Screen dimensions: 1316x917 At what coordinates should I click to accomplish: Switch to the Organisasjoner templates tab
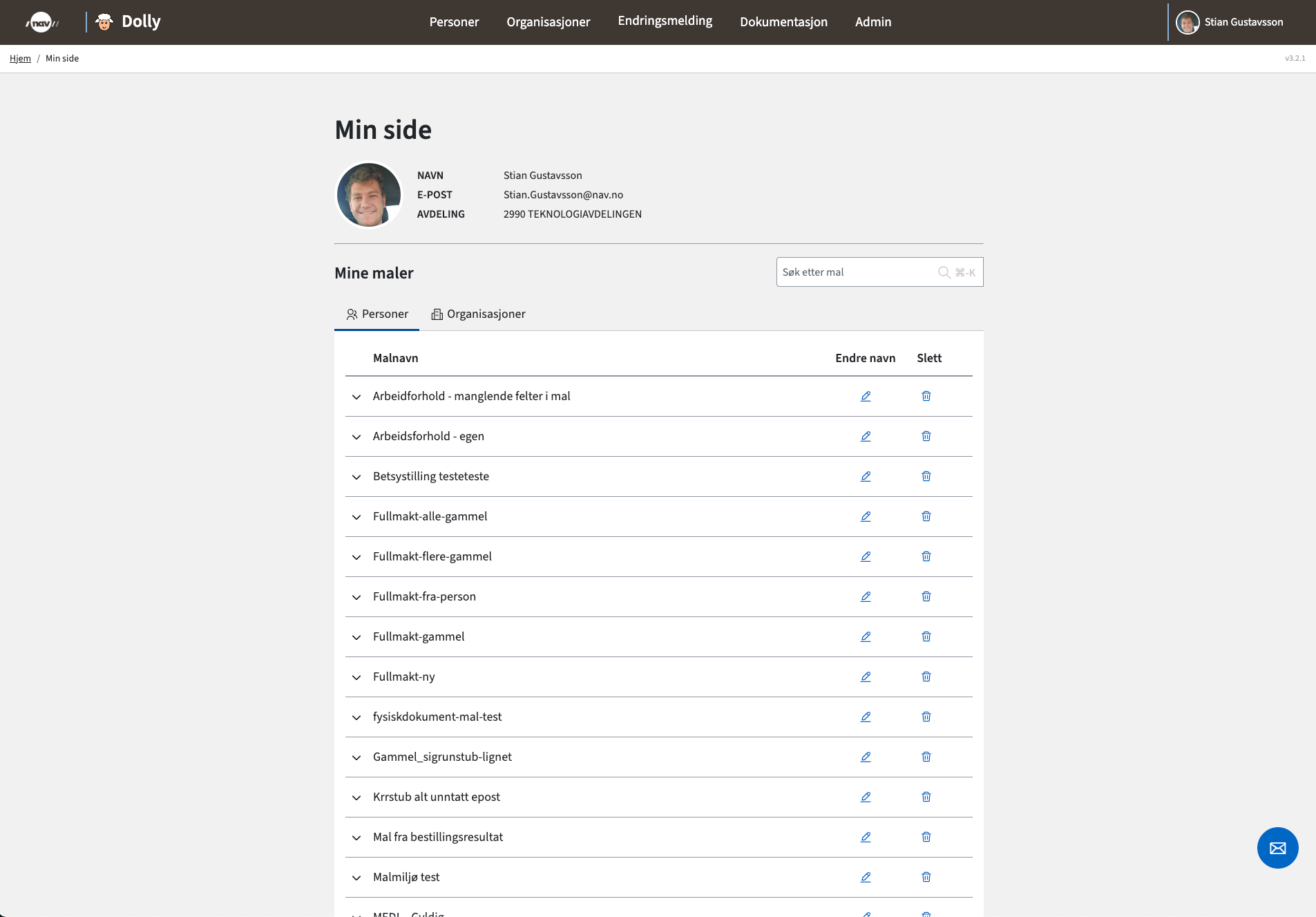(x=478, y=314)
